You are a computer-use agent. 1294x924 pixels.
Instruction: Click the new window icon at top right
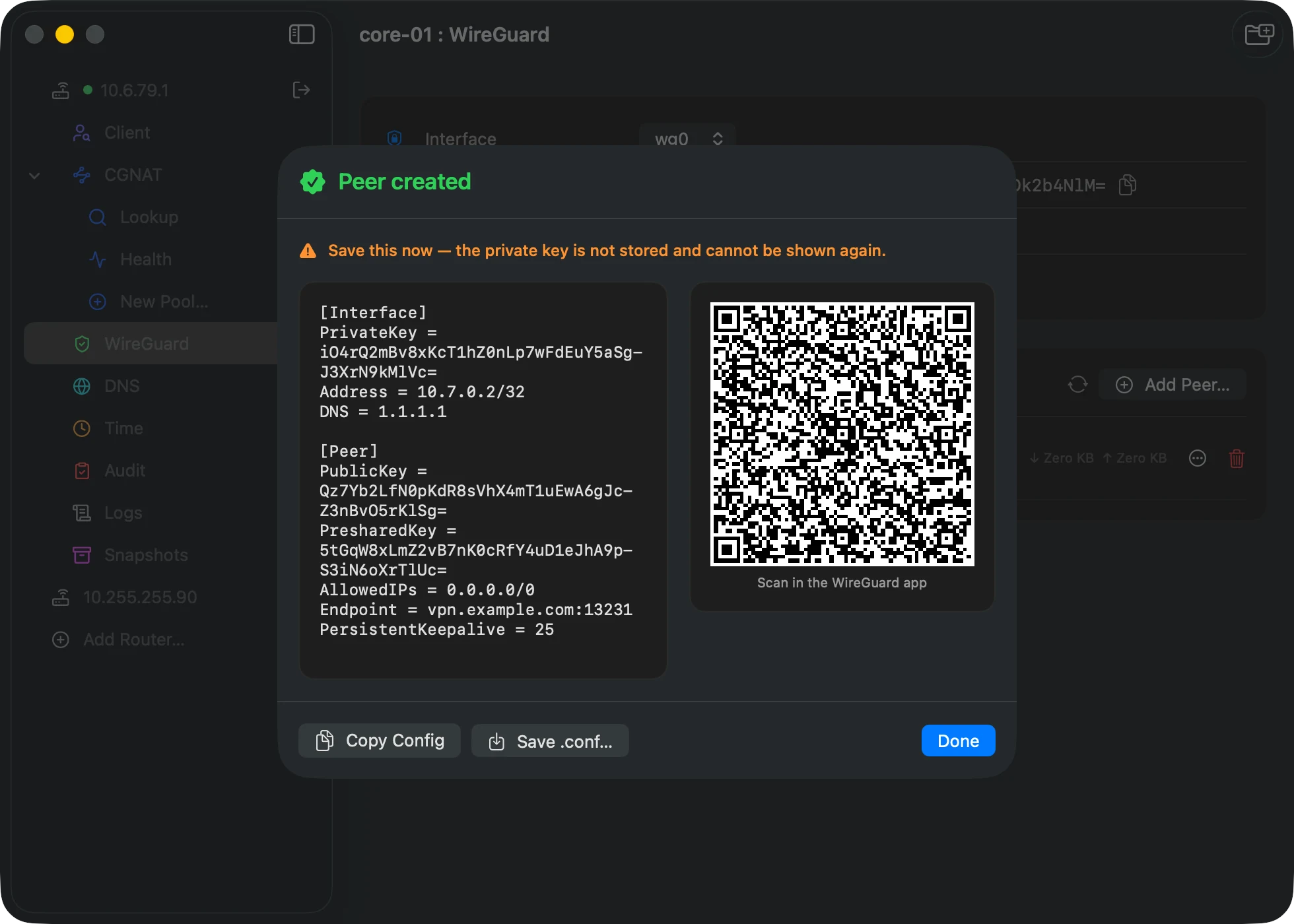click(1258, 34)
